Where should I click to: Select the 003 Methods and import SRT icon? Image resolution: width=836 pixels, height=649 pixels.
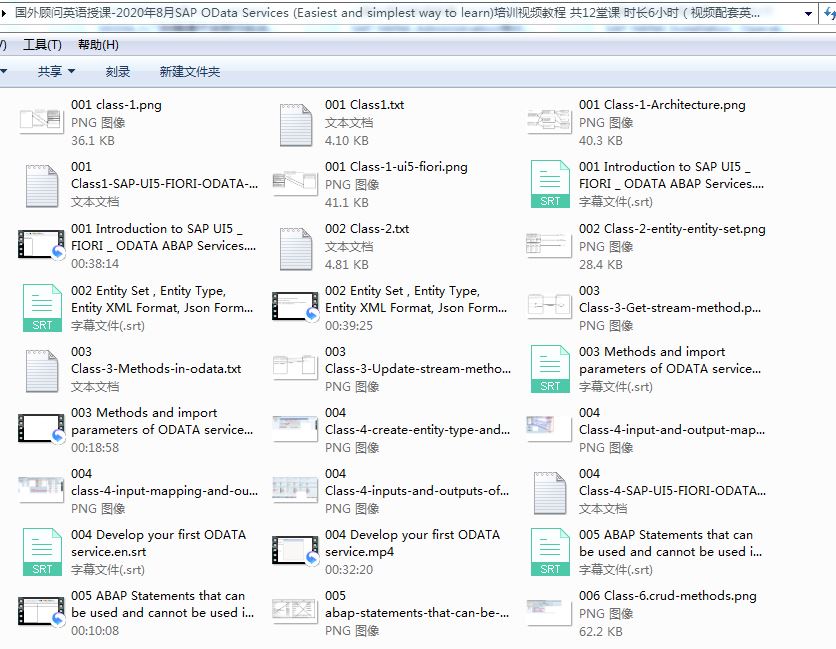(x=550, y=369)
